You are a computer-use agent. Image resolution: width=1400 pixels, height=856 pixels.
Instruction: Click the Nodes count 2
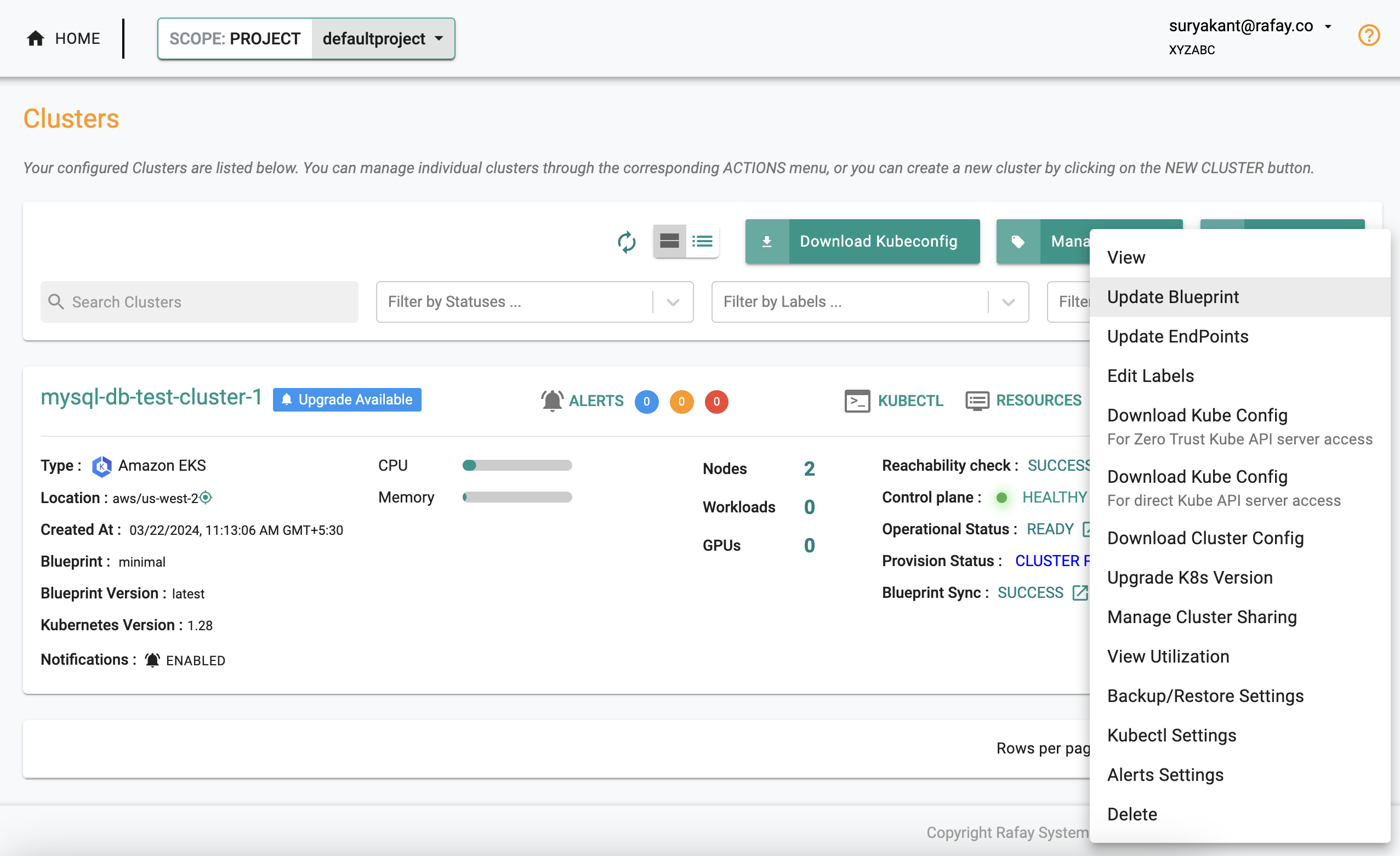[809, 469]
